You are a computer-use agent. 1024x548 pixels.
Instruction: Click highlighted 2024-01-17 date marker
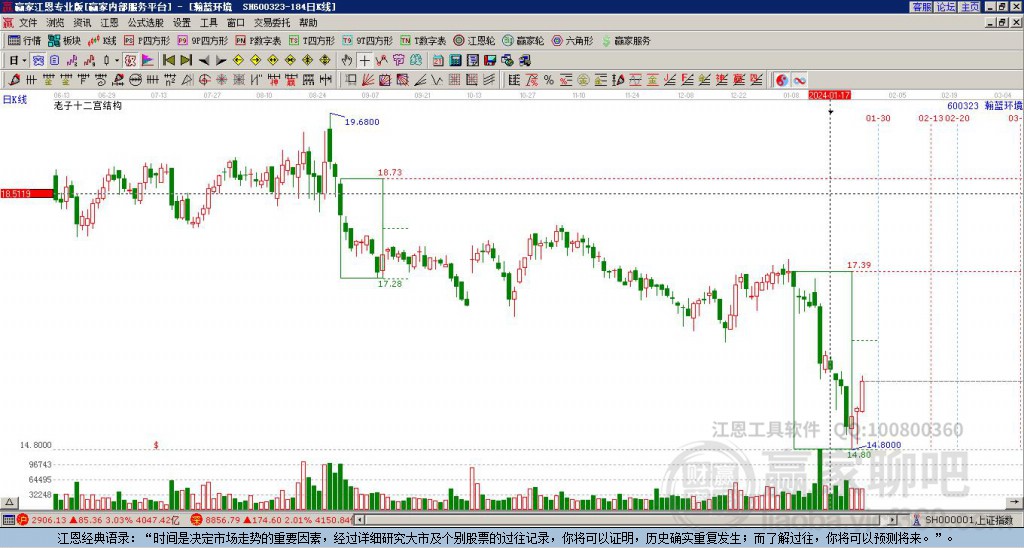pyautogui.click(x=829, y=95)
